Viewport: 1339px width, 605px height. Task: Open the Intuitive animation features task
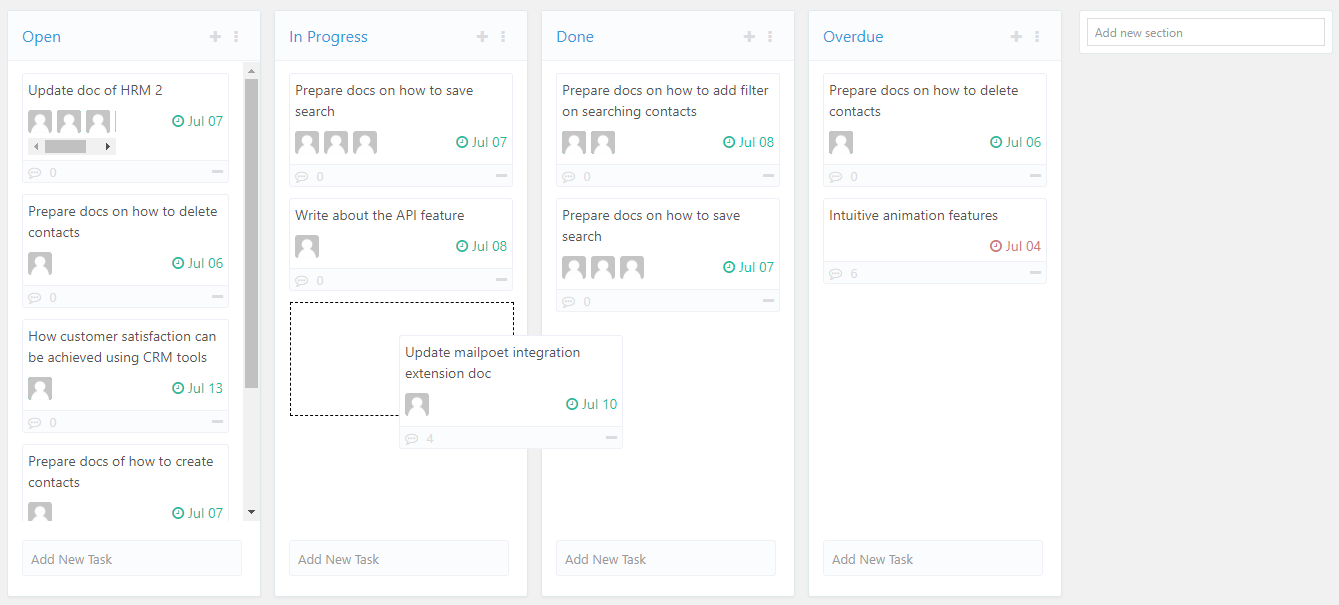pyautogui.click(x=913, y=215)
